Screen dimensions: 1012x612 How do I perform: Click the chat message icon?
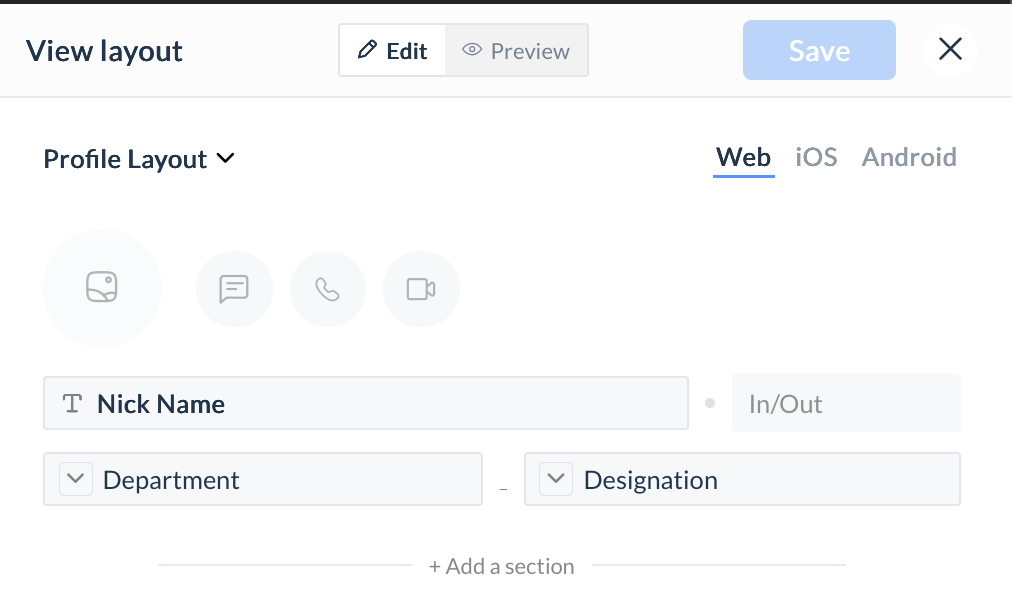click(234, 289)
